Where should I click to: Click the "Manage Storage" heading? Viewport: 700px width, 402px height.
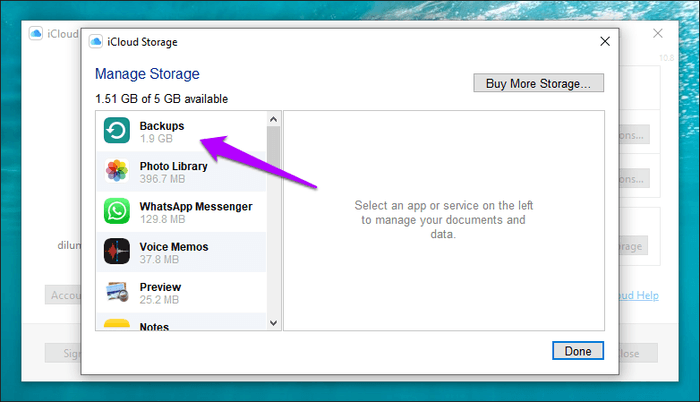pyautogui.click(x=147, y=74)
